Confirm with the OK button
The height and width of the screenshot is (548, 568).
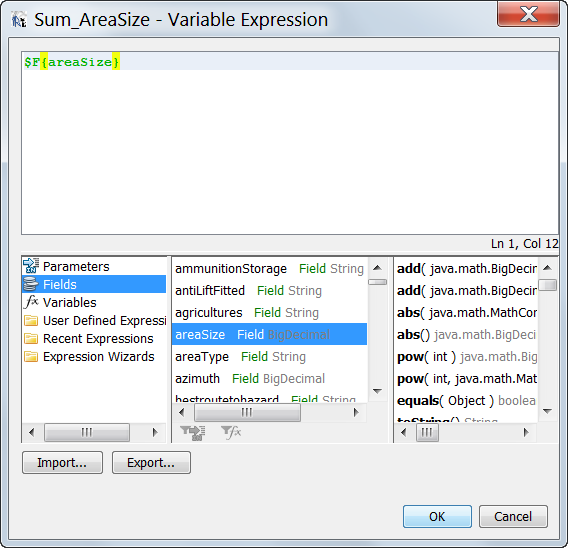pyautogui.click(x=437, y=516)
